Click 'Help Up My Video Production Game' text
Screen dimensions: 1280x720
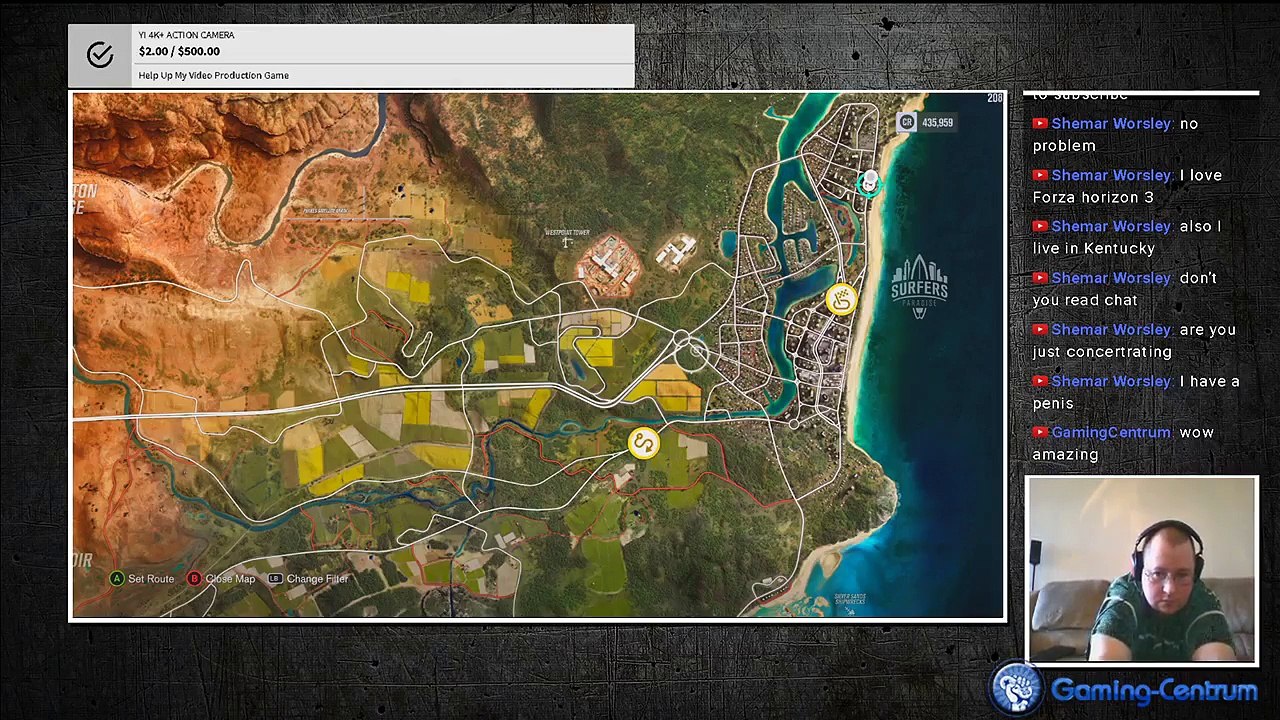pos(214,75)
